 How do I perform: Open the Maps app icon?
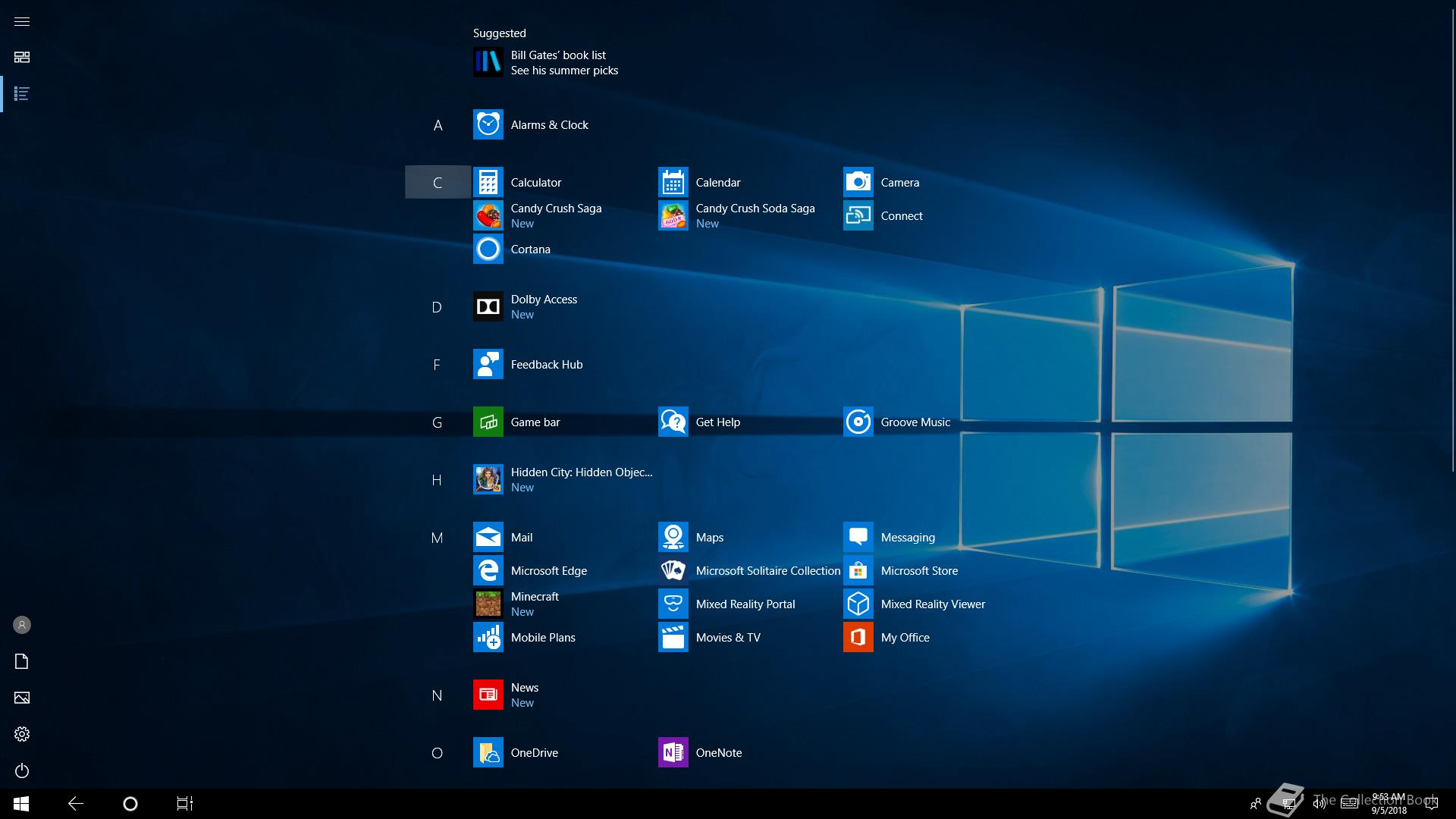(x=673, y=537)
